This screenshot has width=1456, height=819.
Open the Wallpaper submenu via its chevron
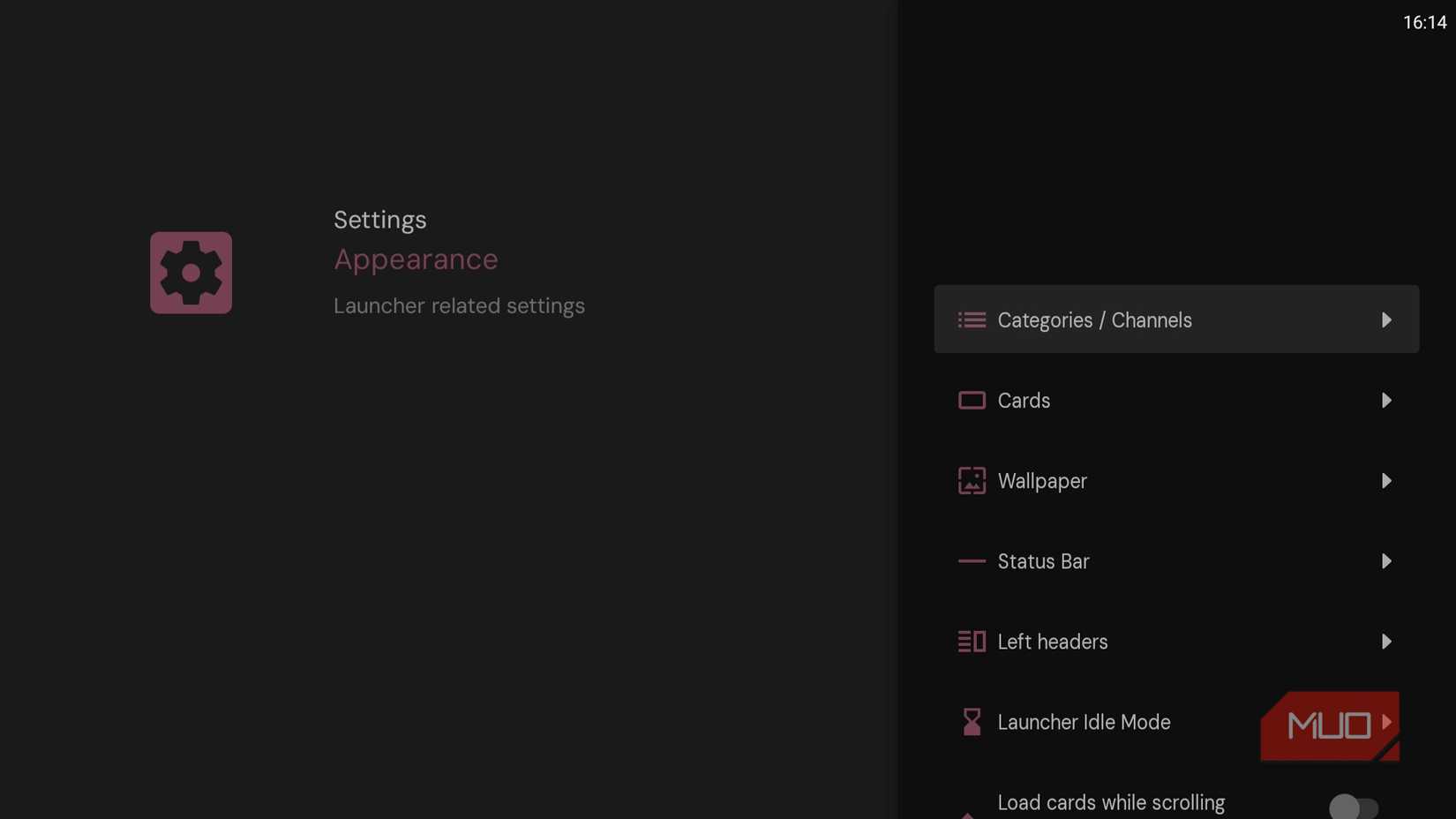(x=1386, y=481)
